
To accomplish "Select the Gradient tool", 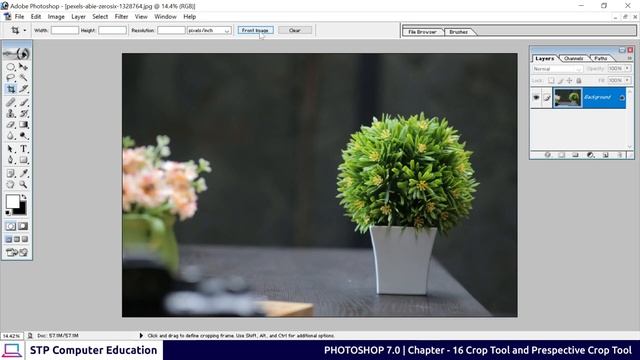I will [23, 125].
